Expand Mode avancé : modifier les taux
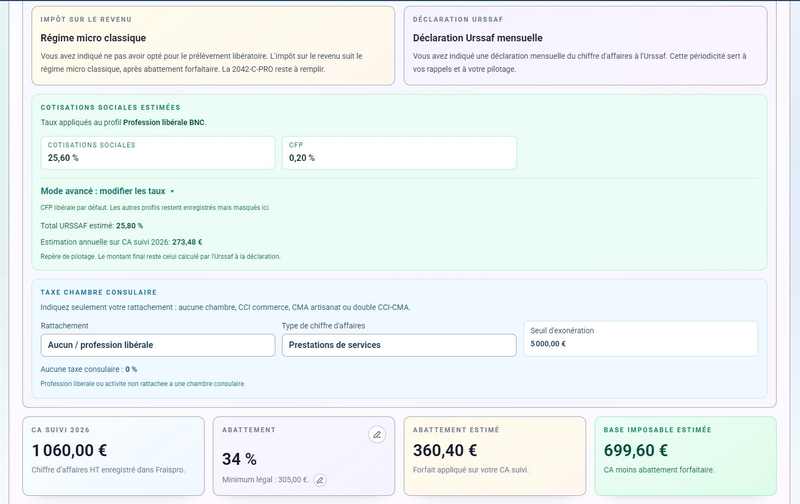Image resolution: width=800 pixels, height=504 pixels. click(x=108, y=191)
